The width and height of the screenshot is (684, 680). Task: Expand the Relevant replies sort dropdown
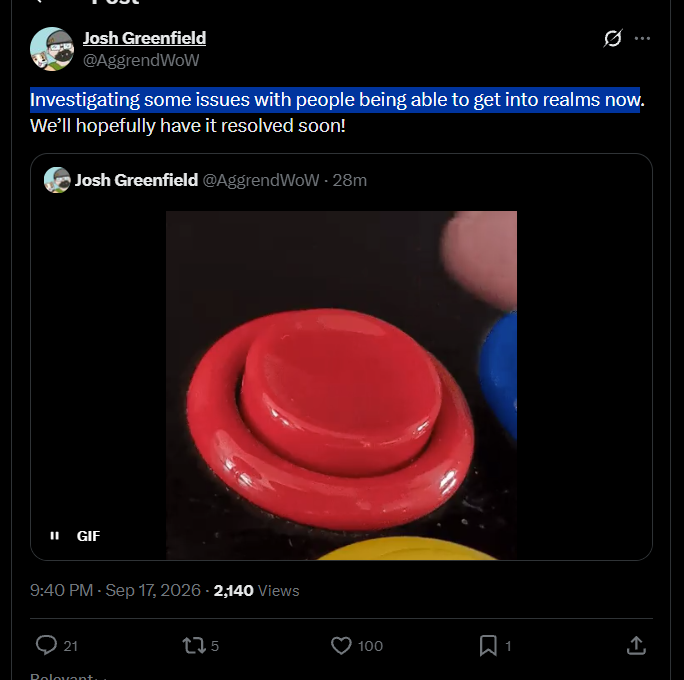pos(68,676)
